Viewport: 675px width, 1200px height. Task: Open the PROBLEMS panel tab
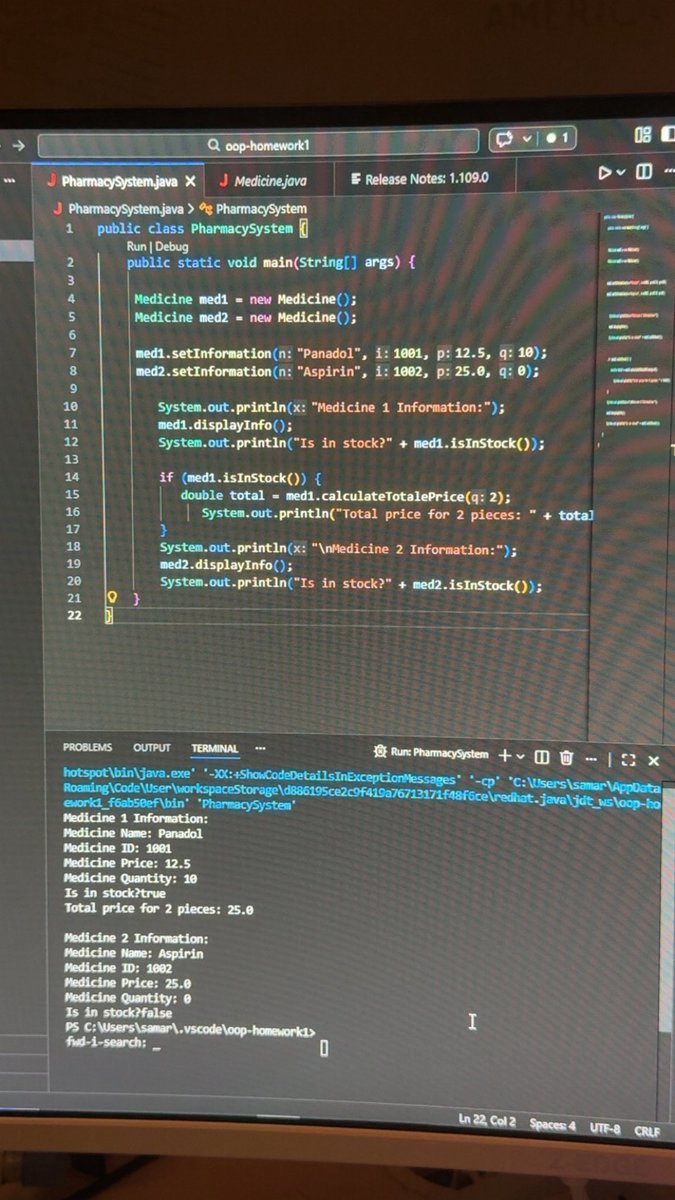click(x=87, y=747)
